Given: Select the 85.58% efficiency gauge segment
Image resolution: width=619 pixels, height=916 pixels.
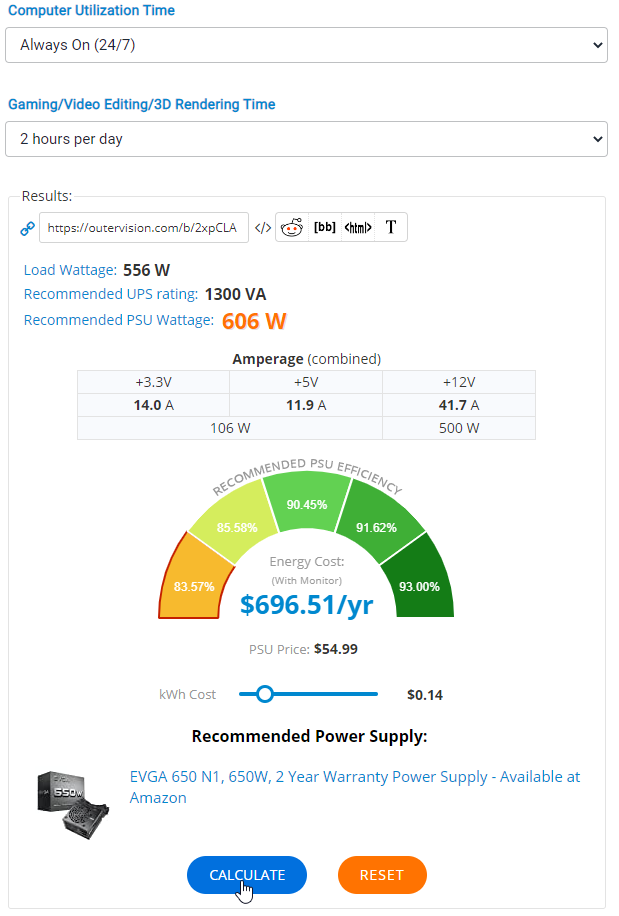Looking at the screenshot, I should click(236, 527).
